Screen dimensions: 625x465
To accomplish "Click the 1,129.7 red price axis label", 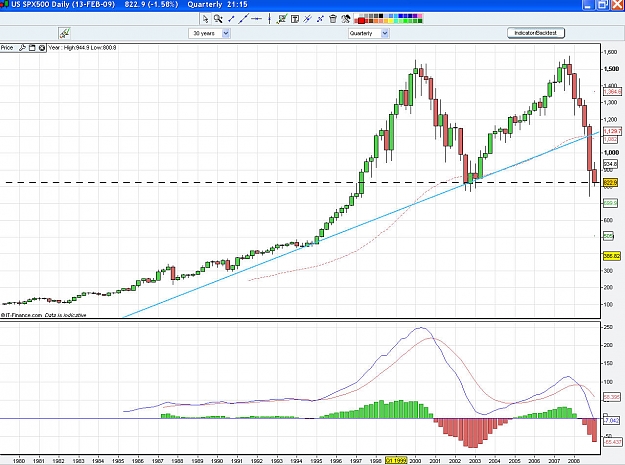I will tap(612, 131).
